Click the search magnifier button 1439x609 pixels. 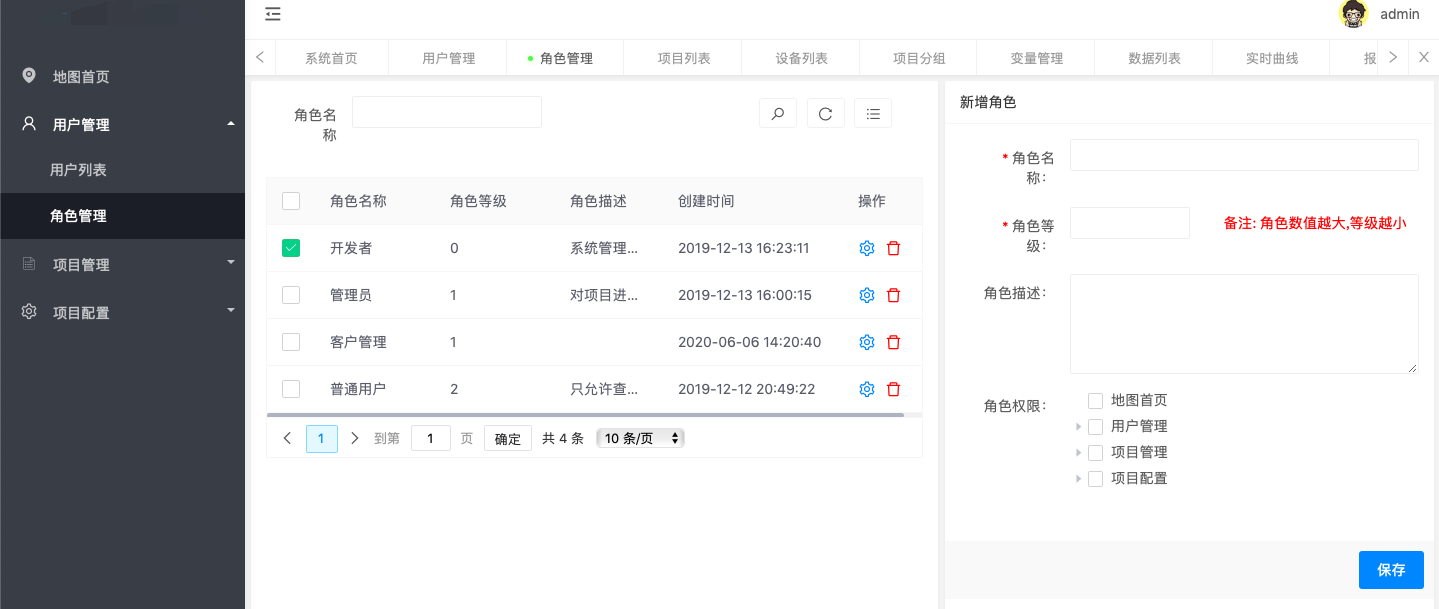click(x=778, y=114)
